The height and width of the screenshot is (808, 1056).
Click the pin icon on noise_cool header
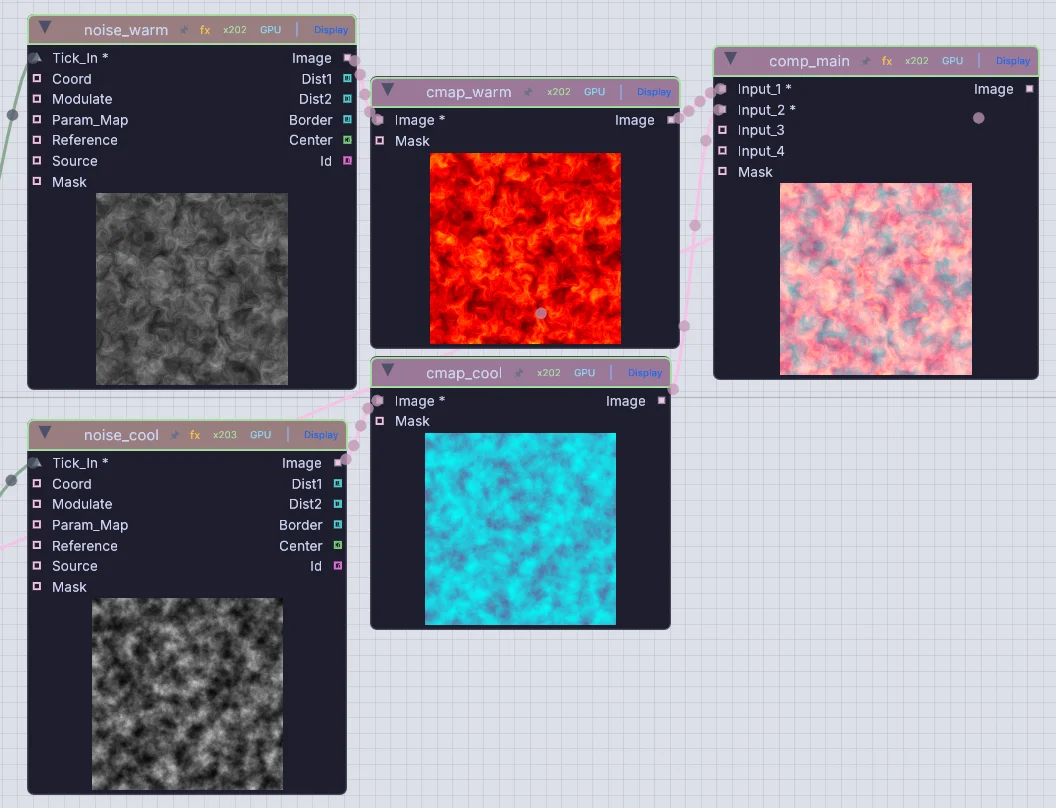point(174,435)
